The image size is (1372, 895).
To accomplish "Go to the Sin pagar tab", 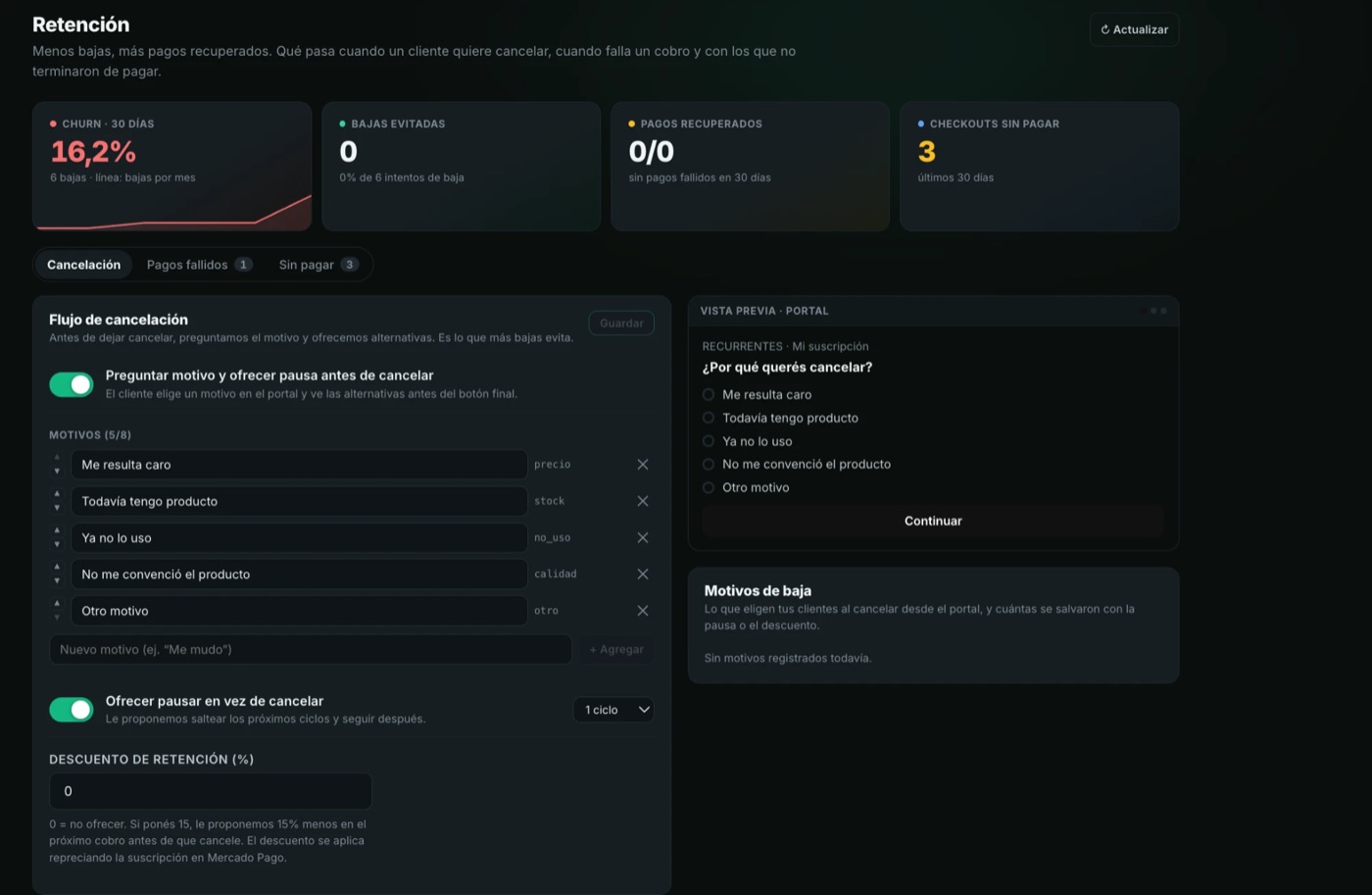I will click(x=318, y=265).
